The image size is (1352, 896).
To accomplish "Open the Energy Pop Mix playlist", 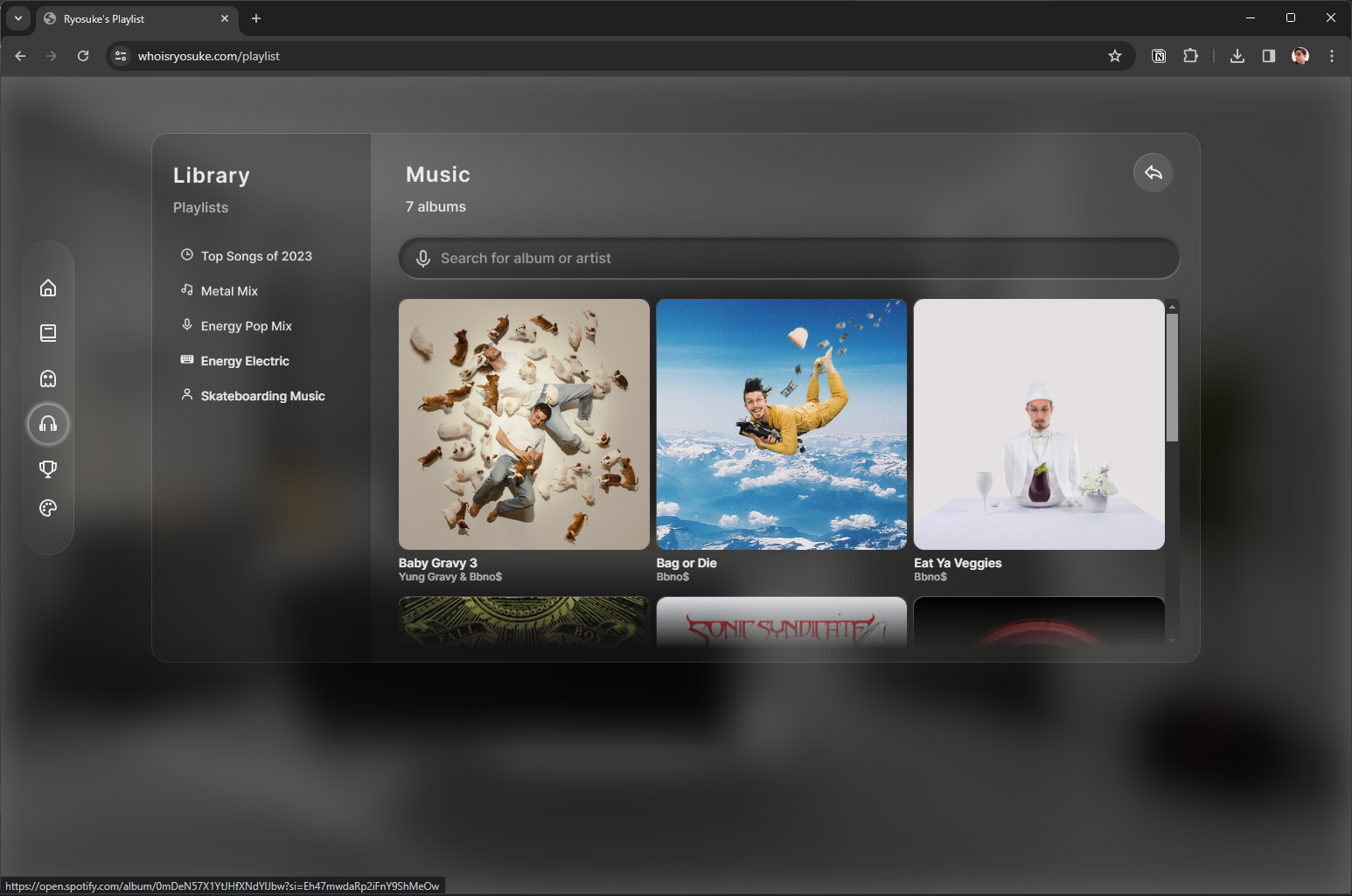I will (247, 325).
